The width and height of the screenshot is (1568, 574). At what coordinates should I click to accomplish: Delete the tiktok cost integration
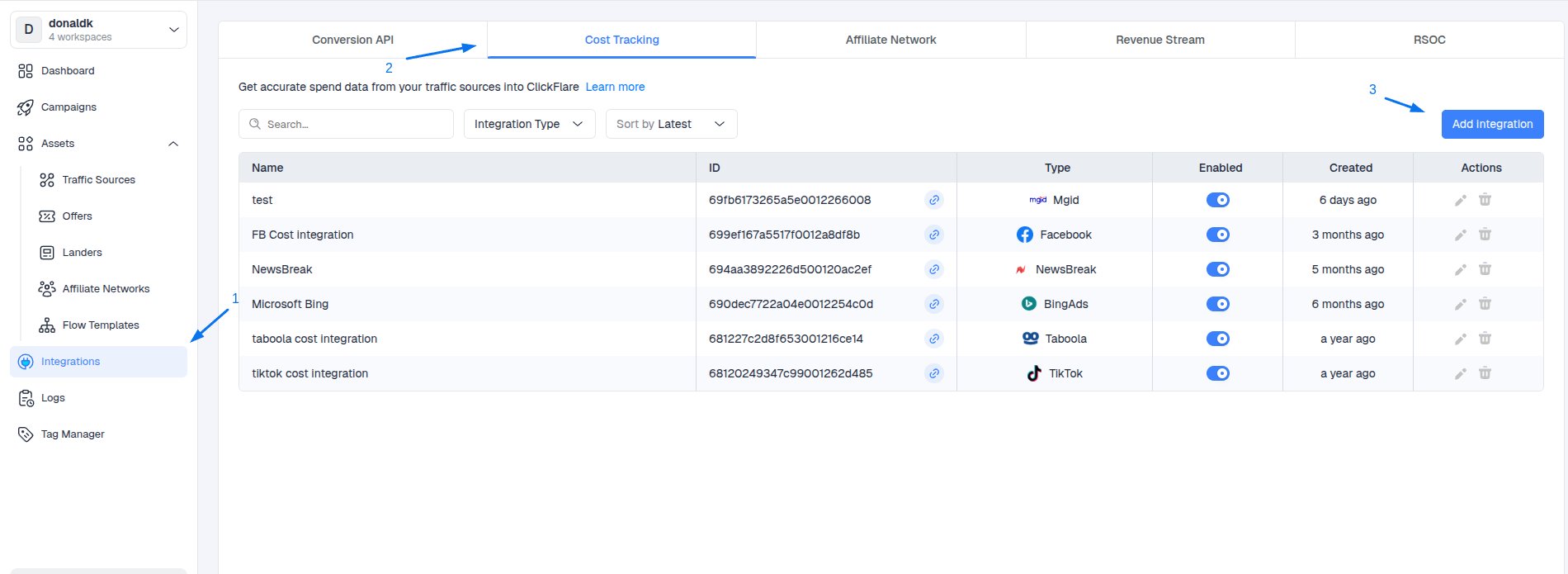[x=1485, y=373]
